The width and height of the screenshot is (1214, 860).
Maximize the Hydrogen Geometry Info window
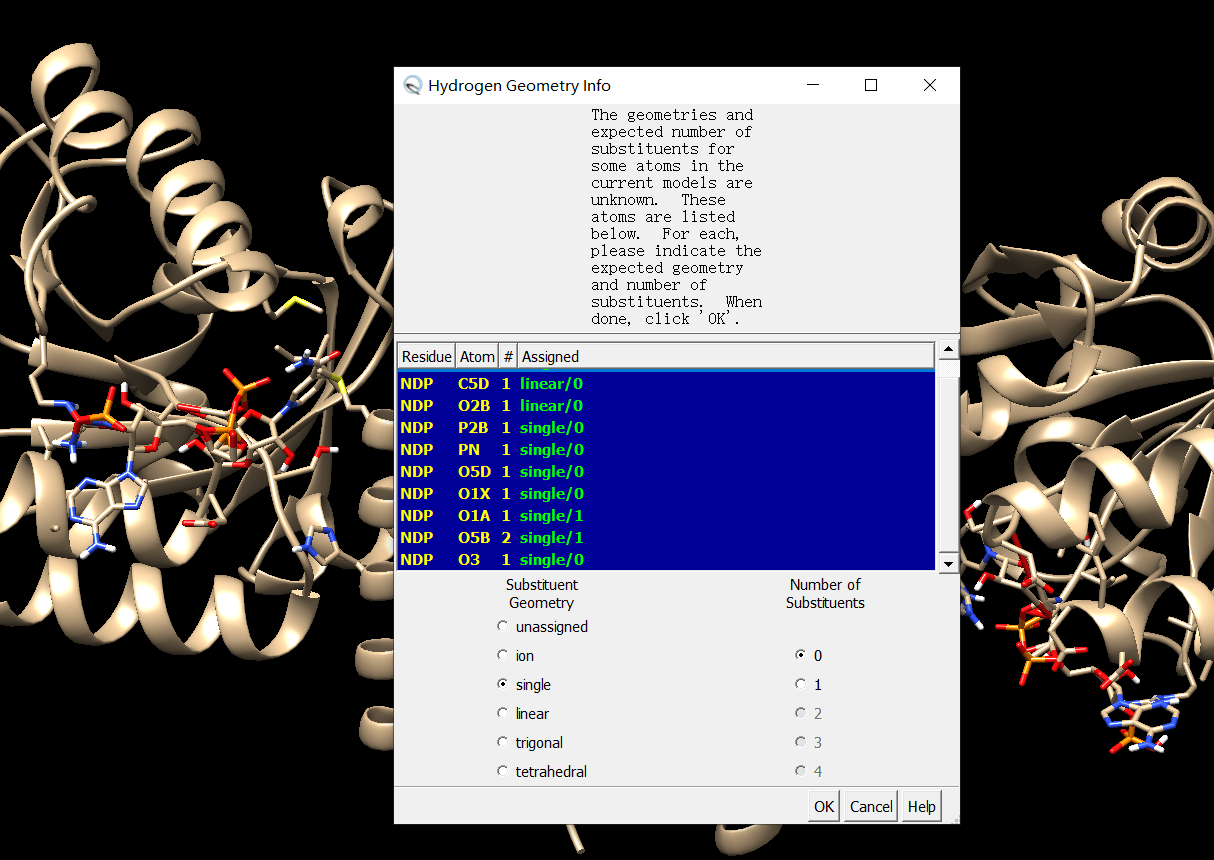coord(871,86)
